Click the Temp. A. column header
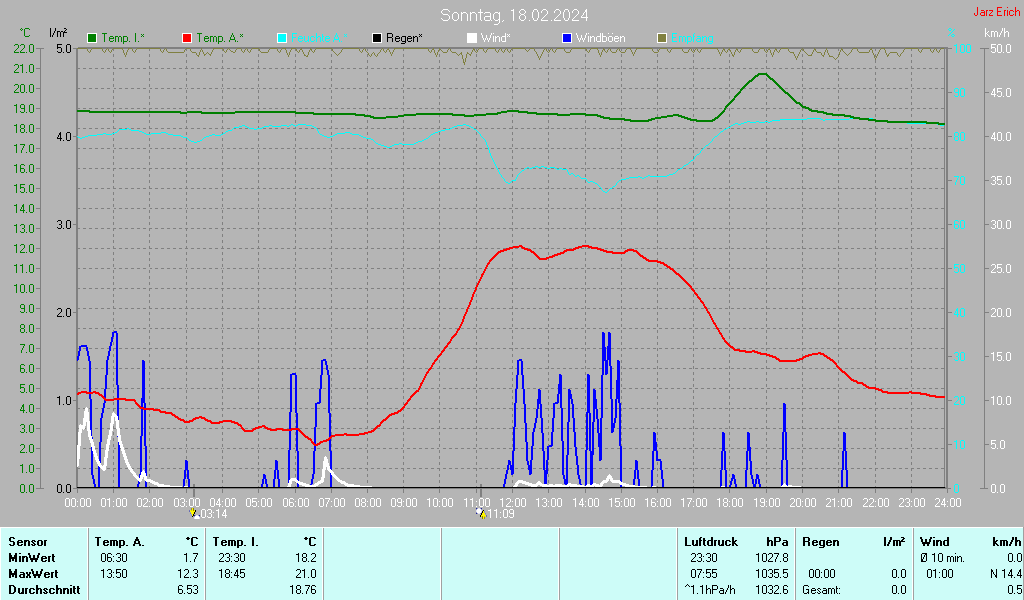 (x=120, y=542)
